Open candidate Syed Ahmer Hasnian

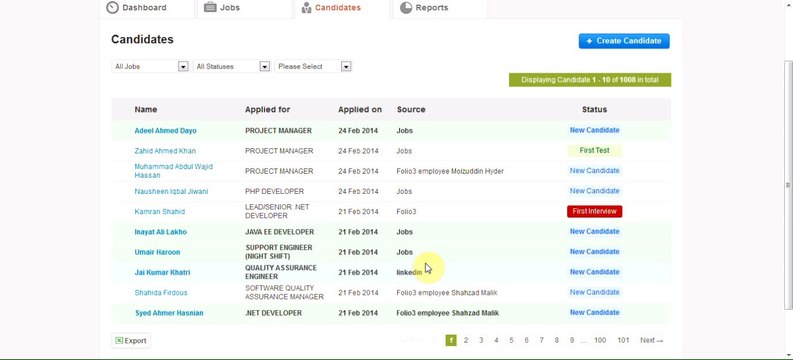point(169,312)
